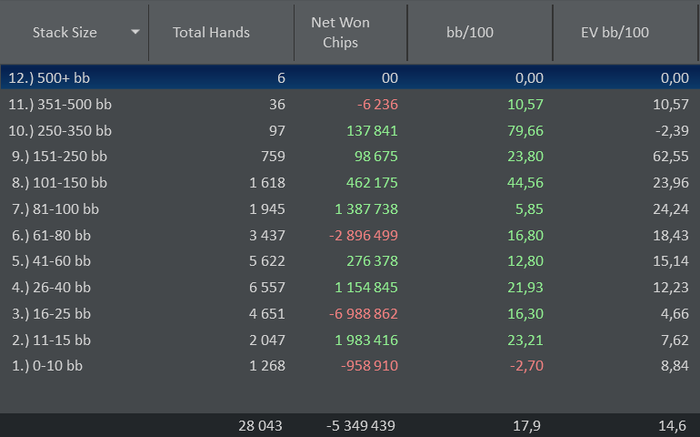Click the net won total -5 349 439
700x437 pixels.
point(362,425)
